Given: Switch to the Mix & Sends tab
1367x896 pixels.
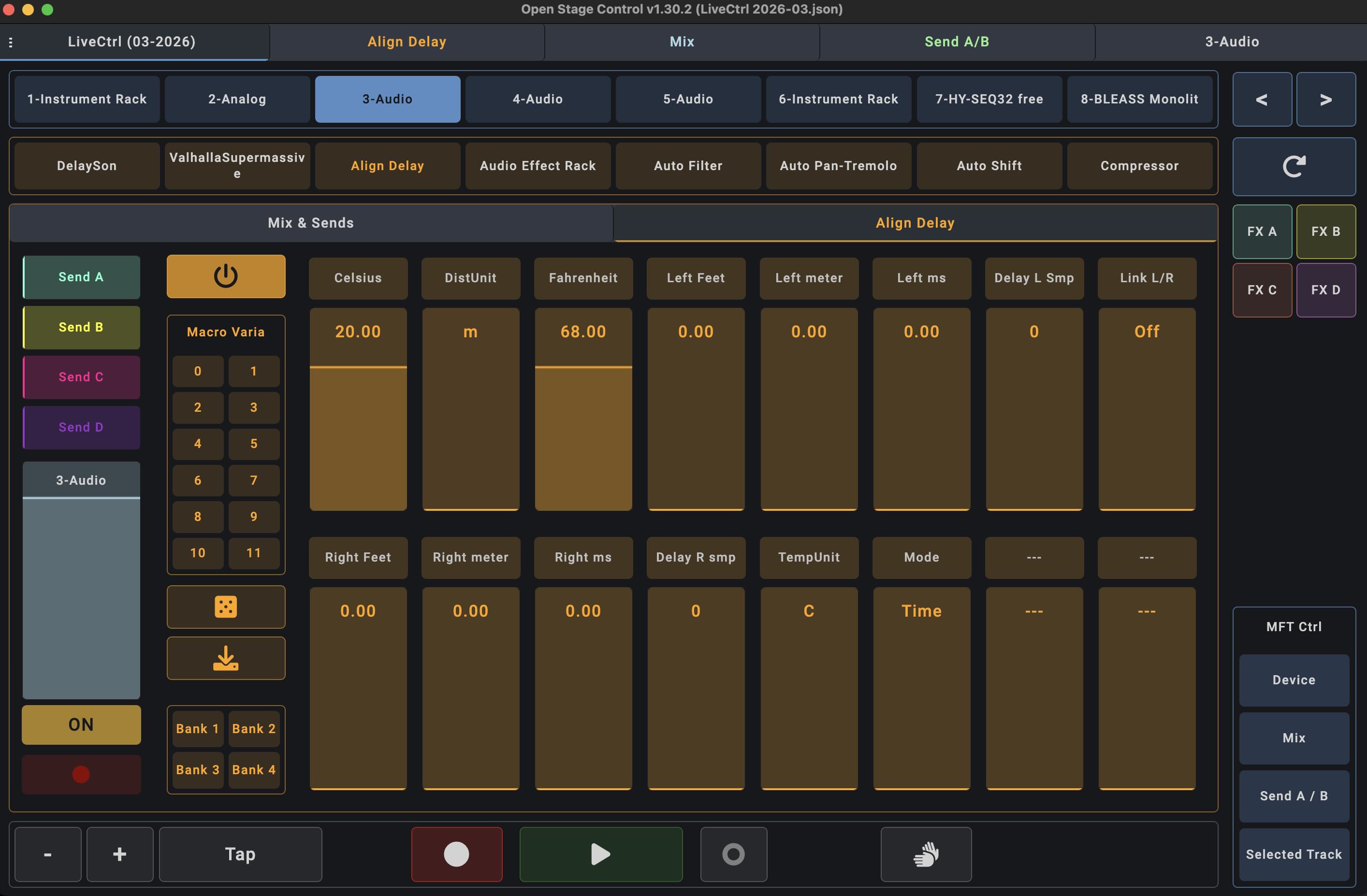Looking at the screenshot, I should click(x=311, y=223).
